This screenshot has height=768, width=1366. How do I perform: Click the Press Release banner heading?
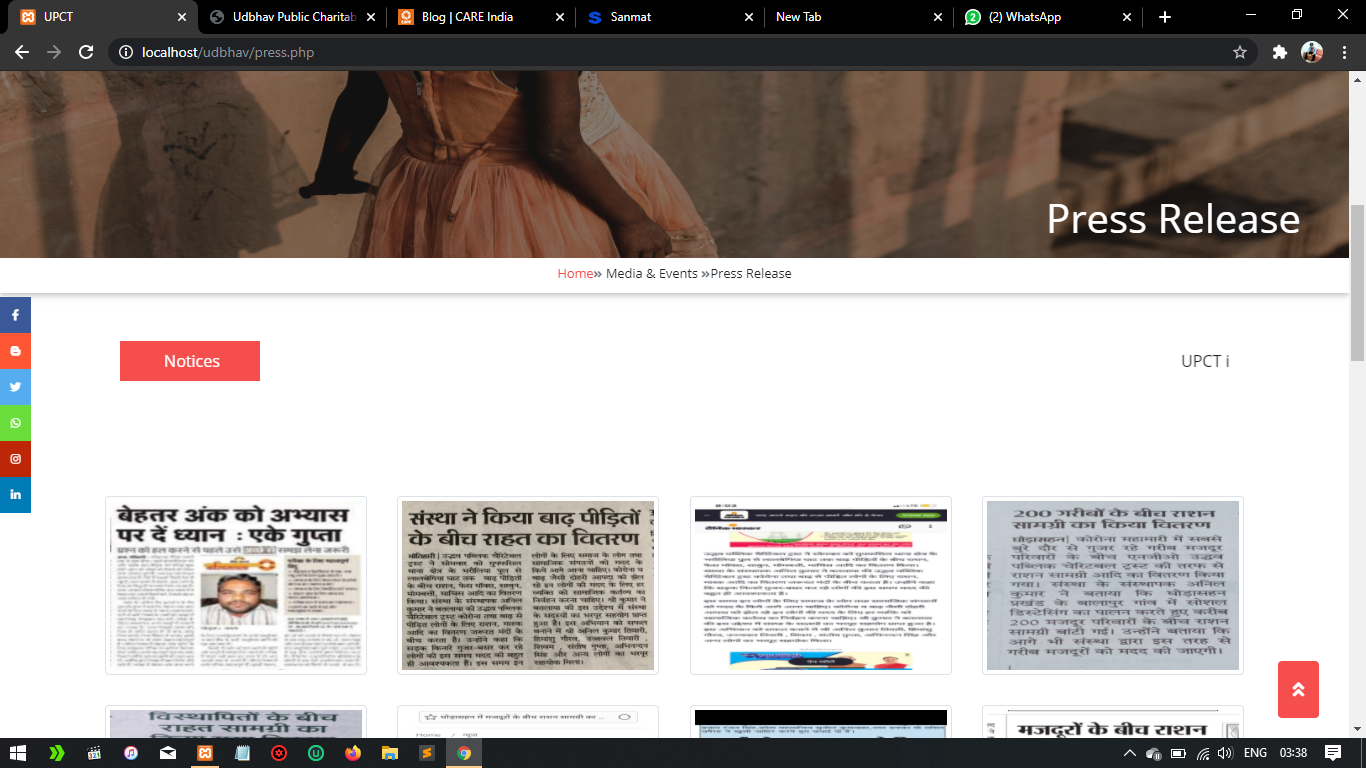pyautogui.click(x=1173, y=219)
